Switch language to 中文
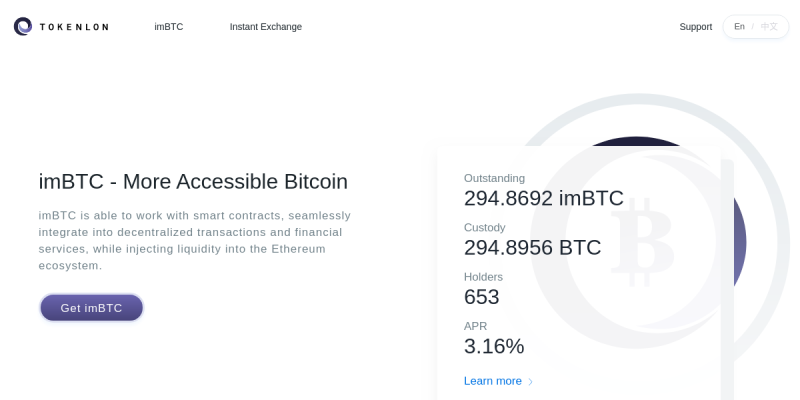The height and width of the screenshot is (400, 800). tap(769, 27)
